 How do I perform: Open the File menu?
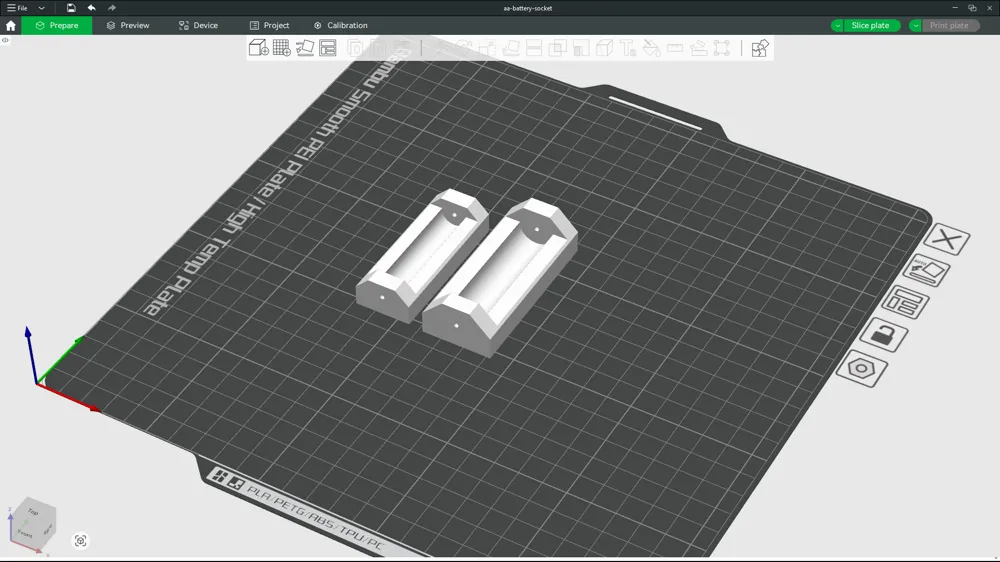tap(17, 8)
